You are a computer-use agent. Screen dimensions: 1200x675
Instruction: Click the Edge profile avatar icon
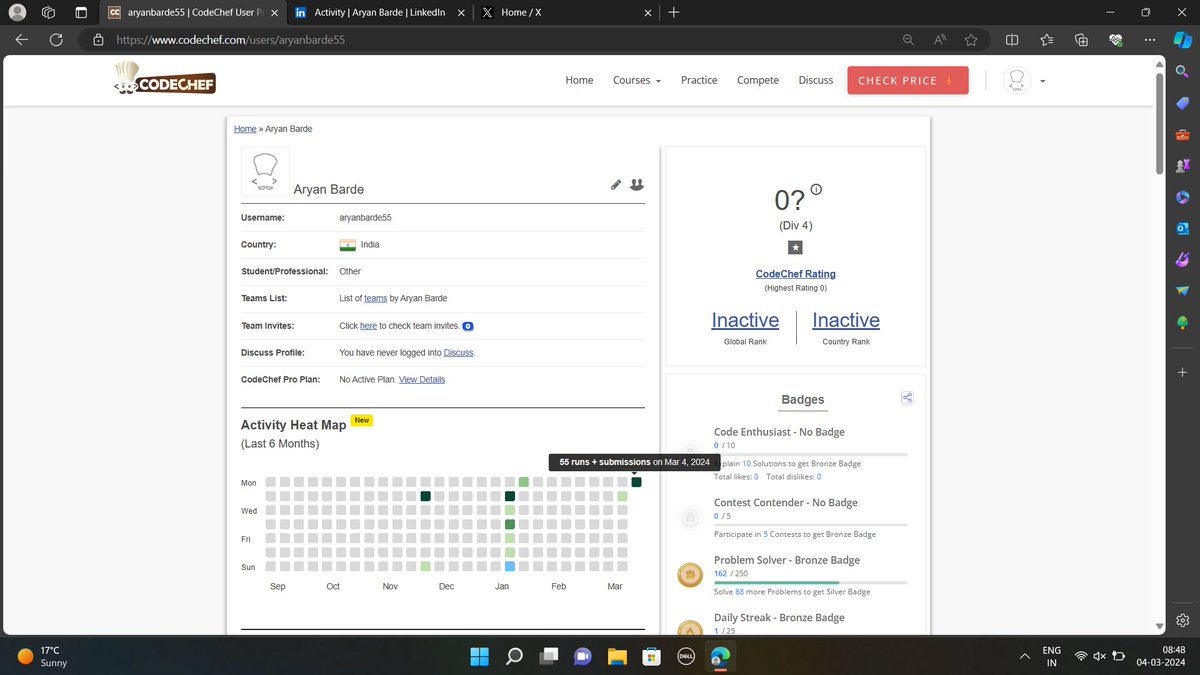18,13
